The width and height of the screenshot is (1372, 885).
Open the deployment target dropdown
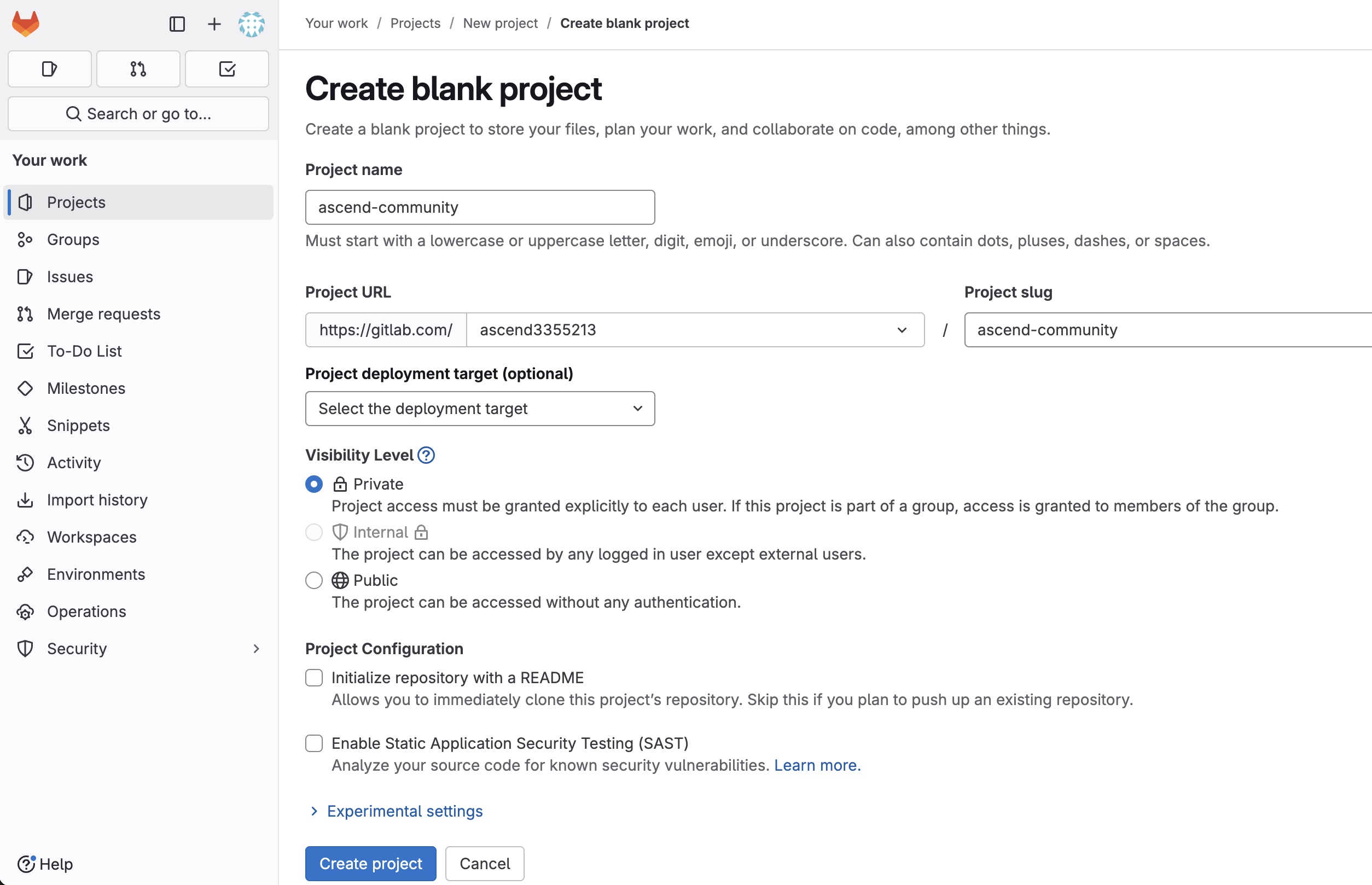[x=480, y=409]
